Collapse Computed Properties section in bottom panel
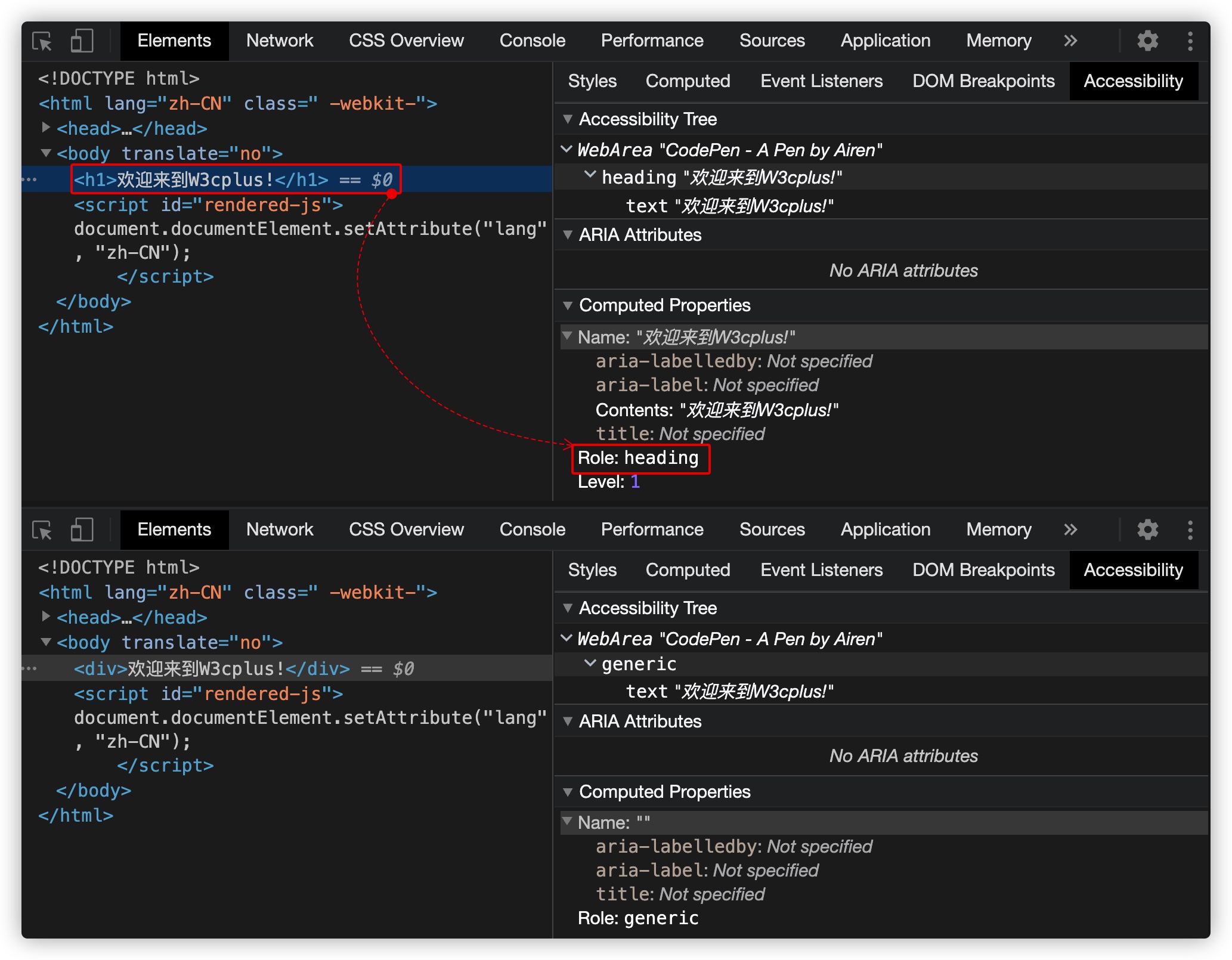The height and width of the screenshot is (960, 1232). point(568,792)
